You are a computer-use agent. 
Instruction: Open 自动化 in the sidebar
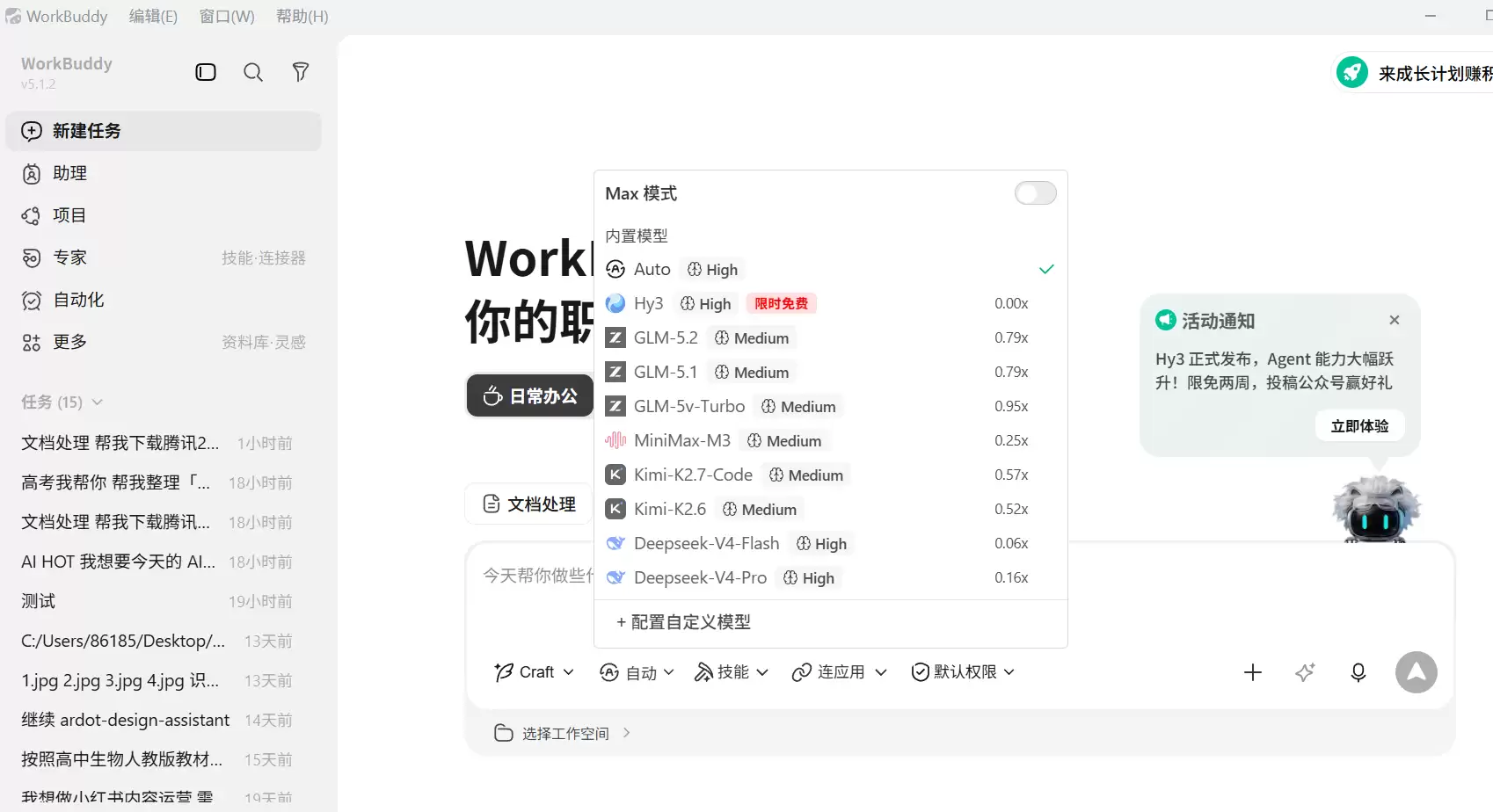click(x=164, y=300)
